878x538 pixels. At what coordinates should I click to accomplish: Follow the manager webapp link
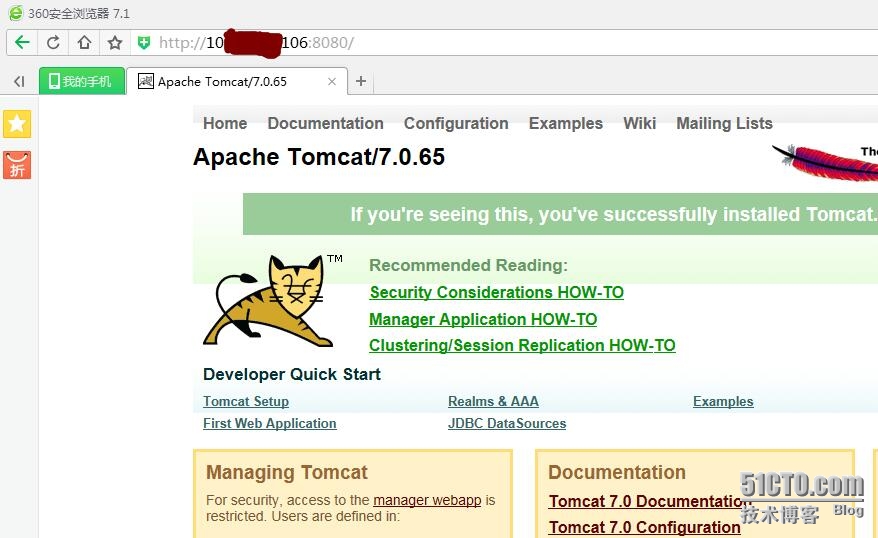[427, 500]
